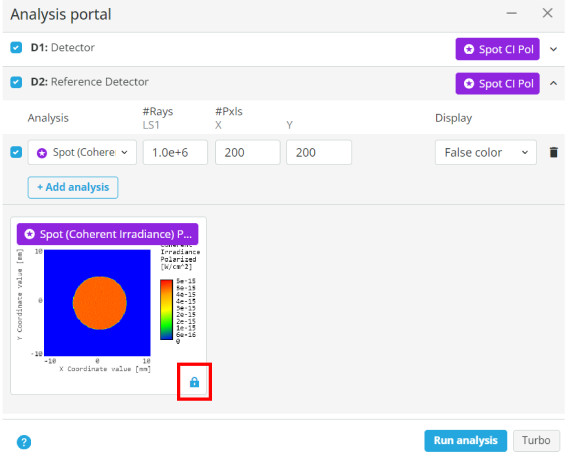Expand the D1 Detector section chevron
Screen dimensions: 568x461
coord(553,49)
